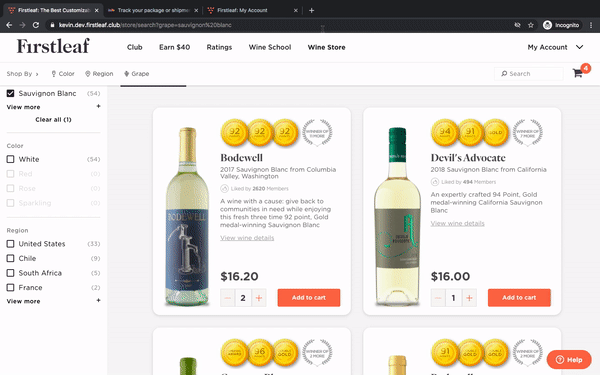Screen dimensions: 600x375
Task: Click Devil's Advocate liked-by thumbs icon
Action: 435,182
